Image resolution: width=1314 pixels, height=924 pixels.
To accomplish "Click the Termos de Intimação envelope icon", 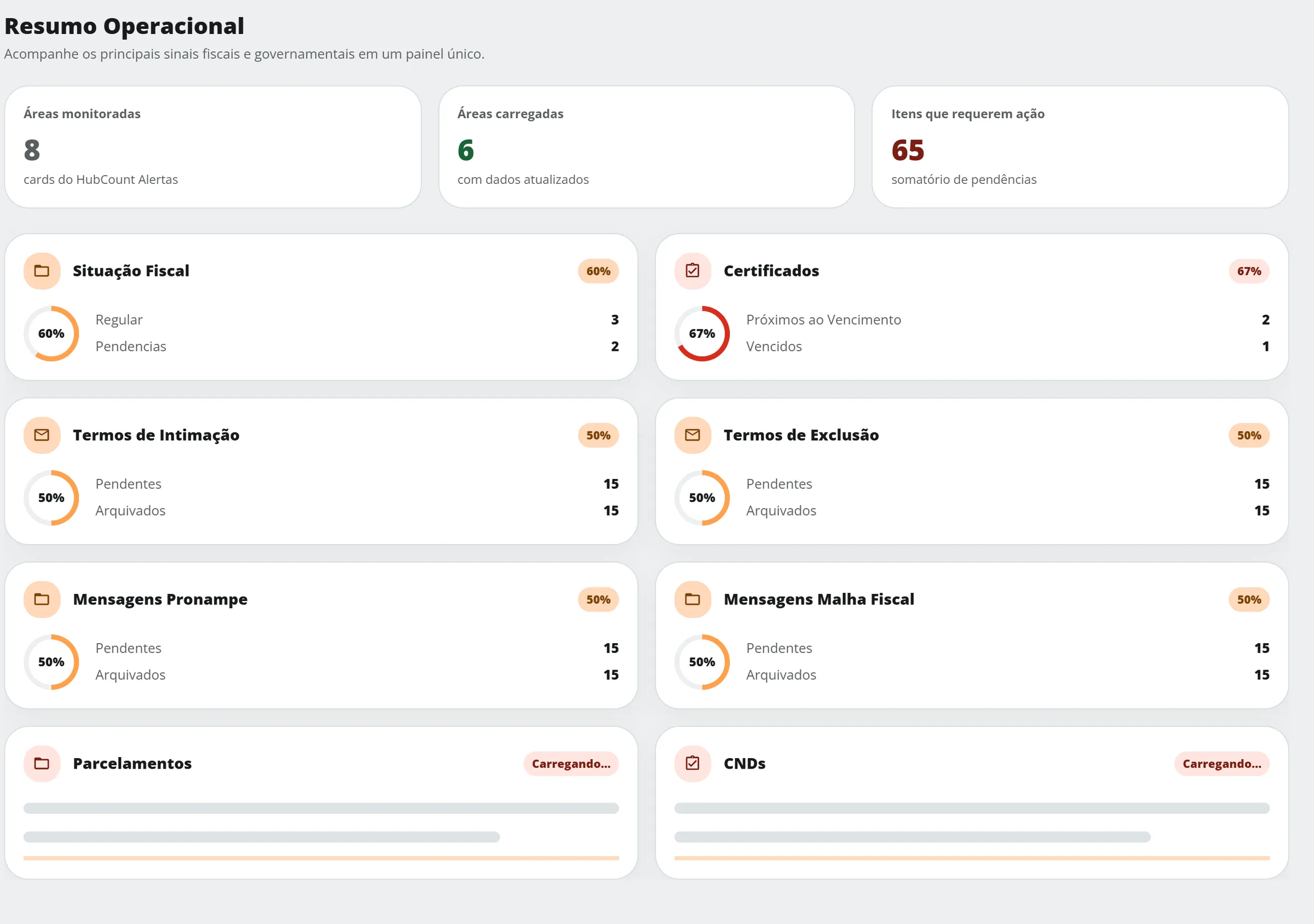I will point(42,435).
